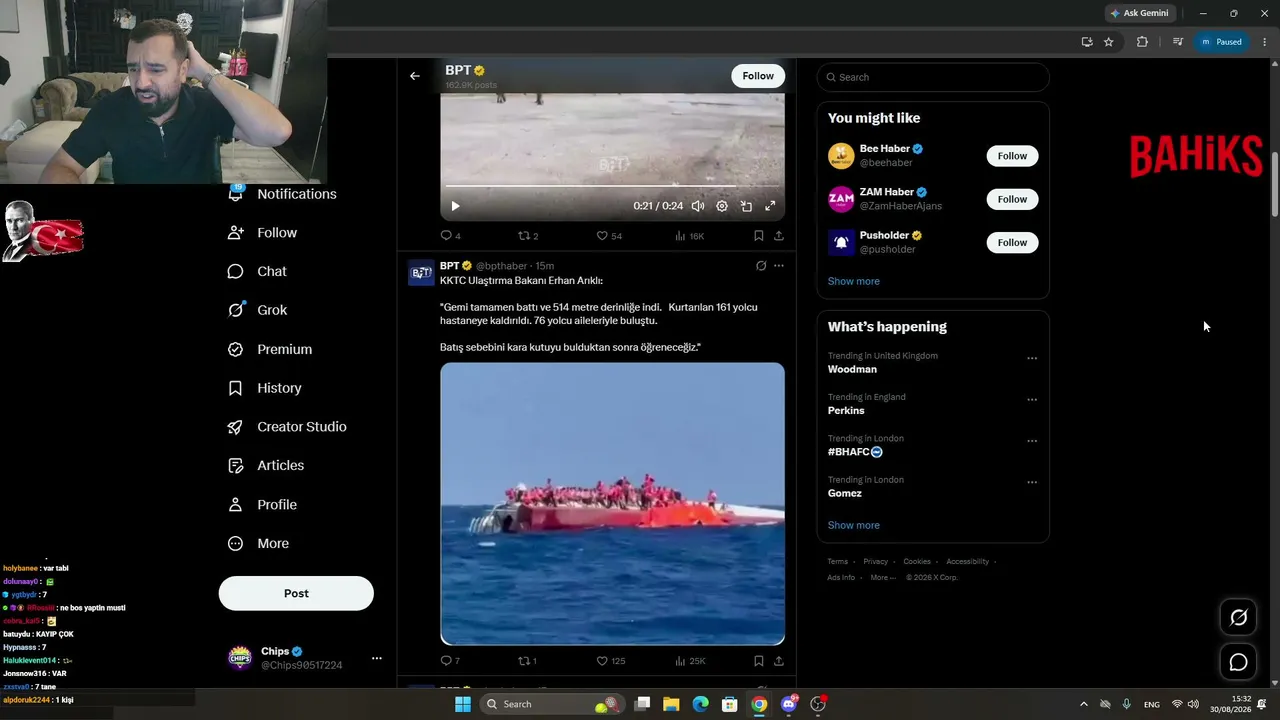Open Chrome media controls icon
Image resolution: width=1280 pixels, height=720 pixels.
[x=1178, y=42]
